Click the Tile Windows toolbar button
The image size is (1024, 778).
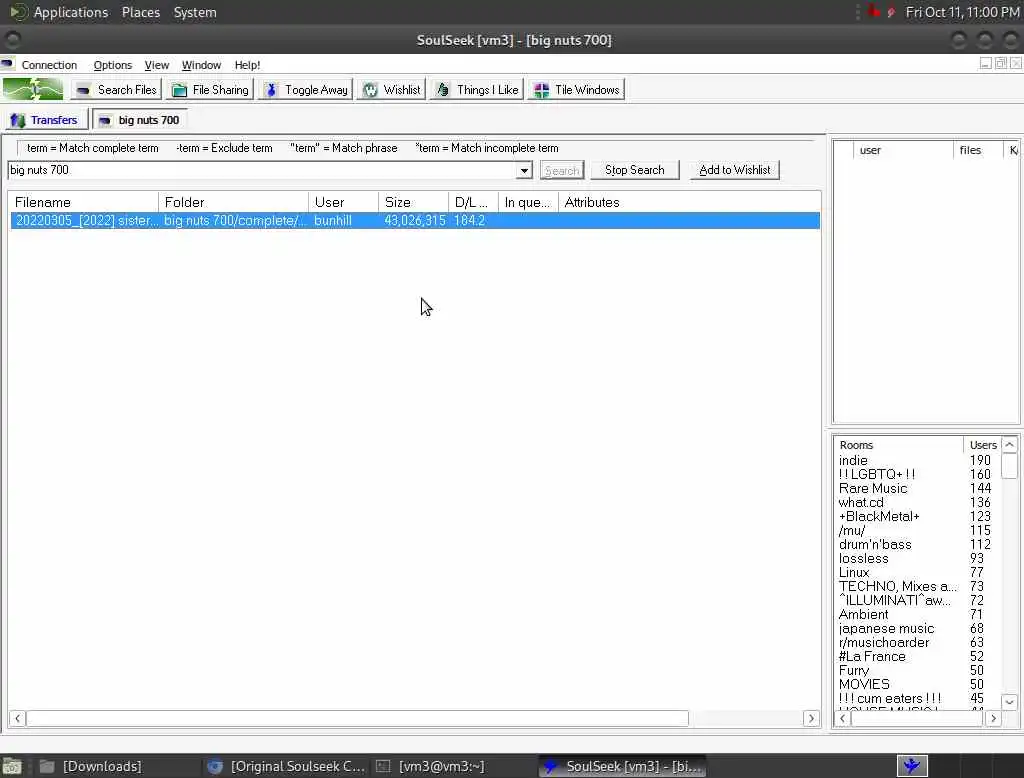click(x=577, y=89)
